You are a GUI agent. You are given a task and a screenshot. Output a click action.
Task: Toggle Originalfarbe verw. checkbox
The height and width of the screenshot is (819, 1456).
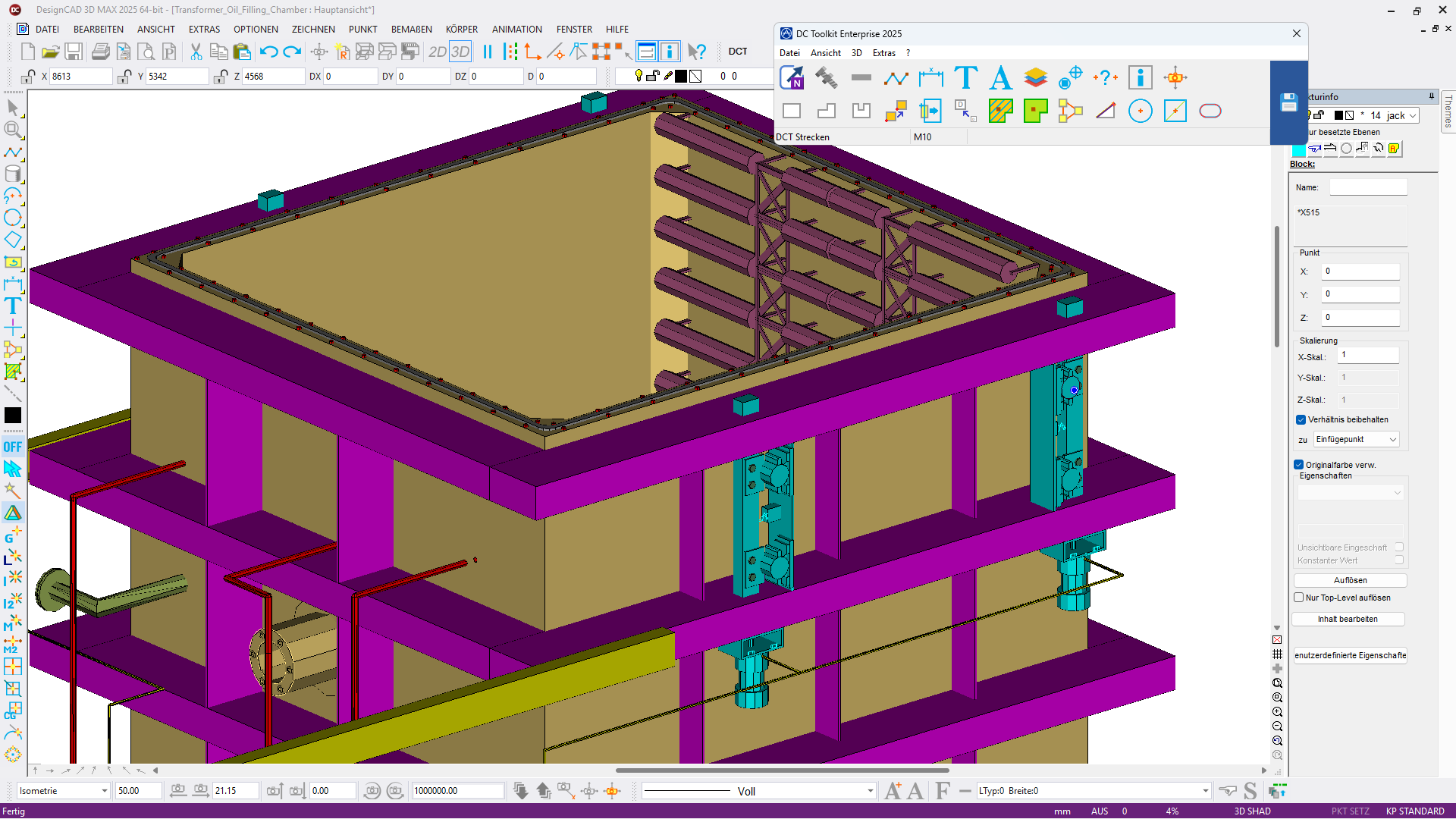[x=1299, y=465]
